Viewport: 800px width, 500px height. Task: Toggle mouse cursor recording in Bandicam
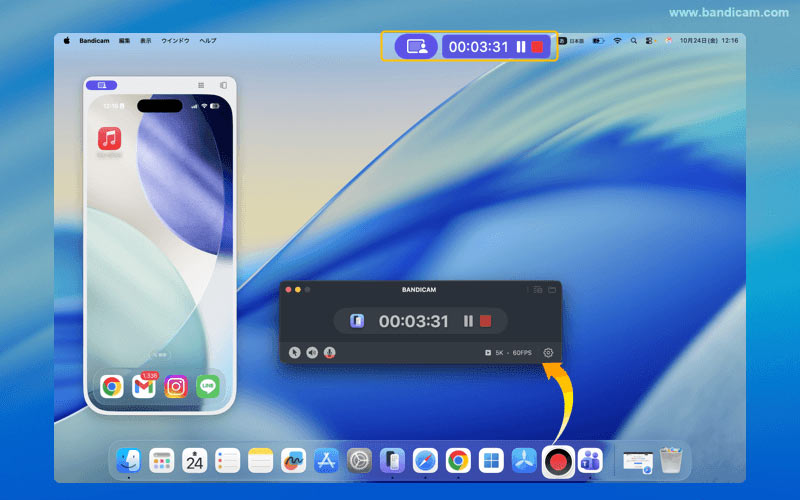coord(295,352)
